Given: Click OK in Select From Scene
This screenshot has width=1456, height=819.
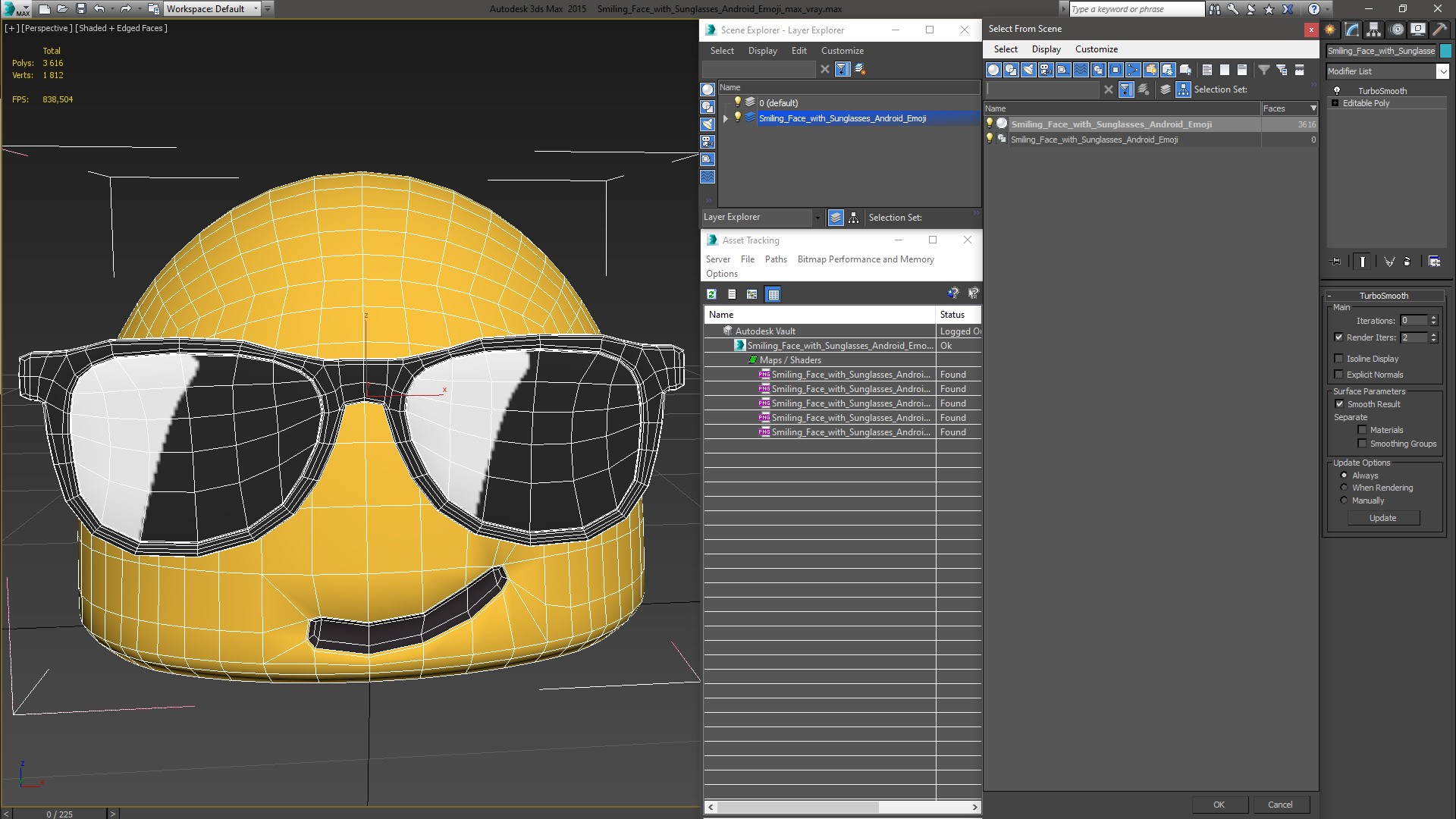Looking at the screenshot, I should point(1219,805).
